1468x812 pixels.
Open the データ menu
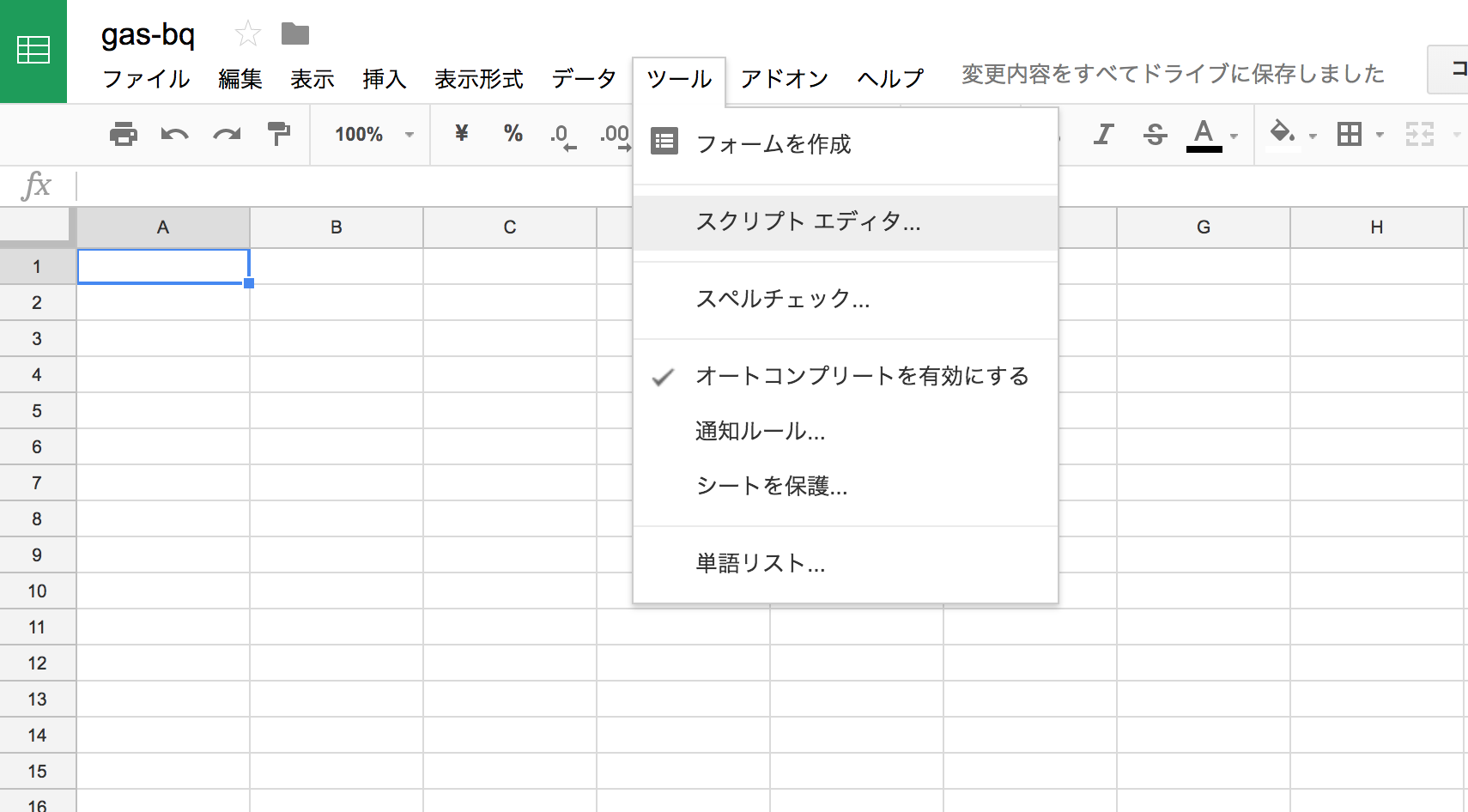click(x=584, y=79)
